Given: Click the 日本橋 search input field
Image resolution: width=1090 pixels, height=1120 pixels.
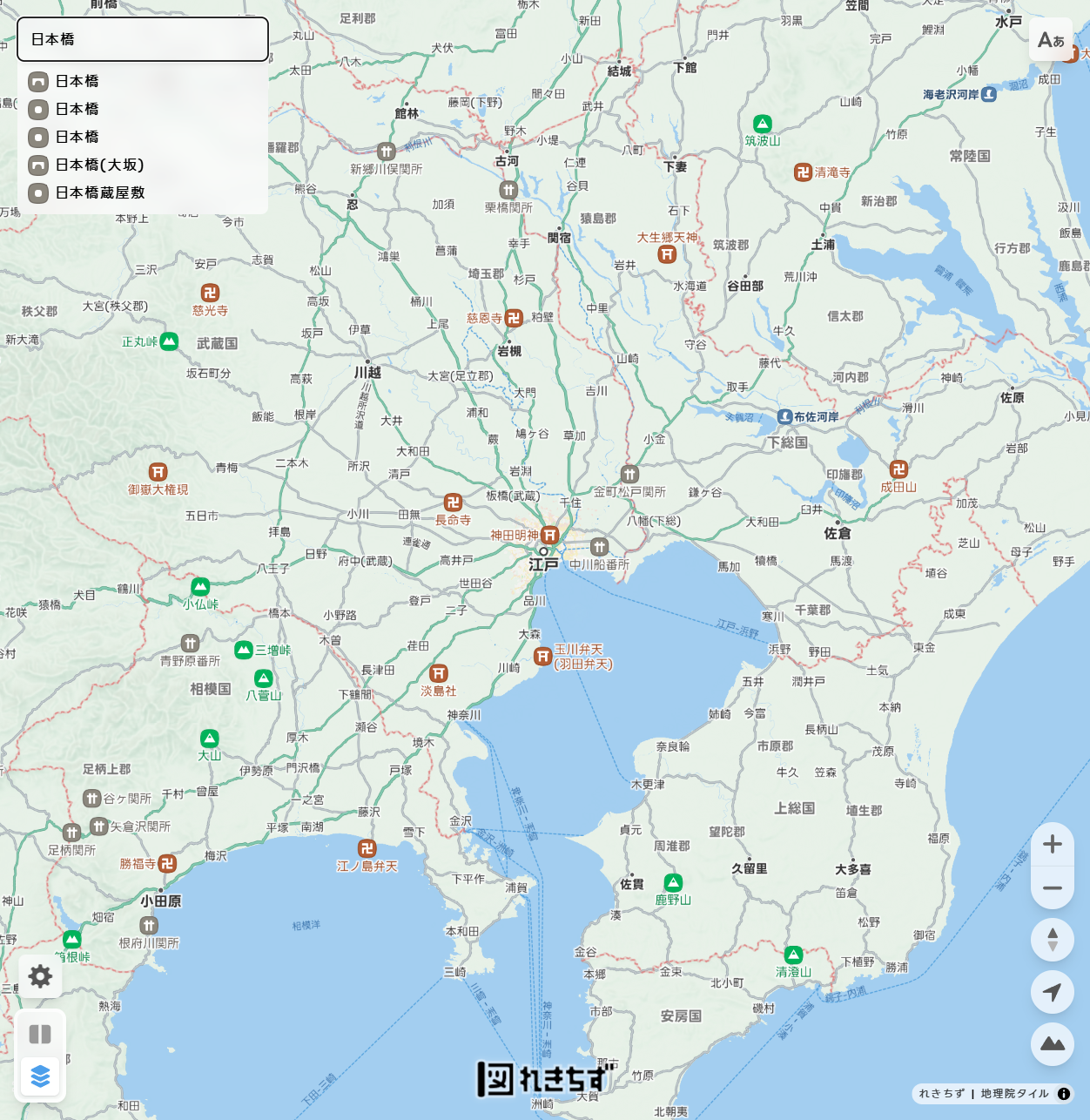Looking at the screenshot, I should [x=143, y=39].
